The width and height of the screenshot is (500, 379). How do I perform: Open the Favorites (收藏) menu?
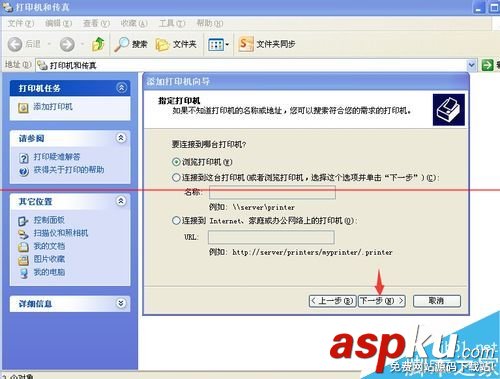[134, 23]
